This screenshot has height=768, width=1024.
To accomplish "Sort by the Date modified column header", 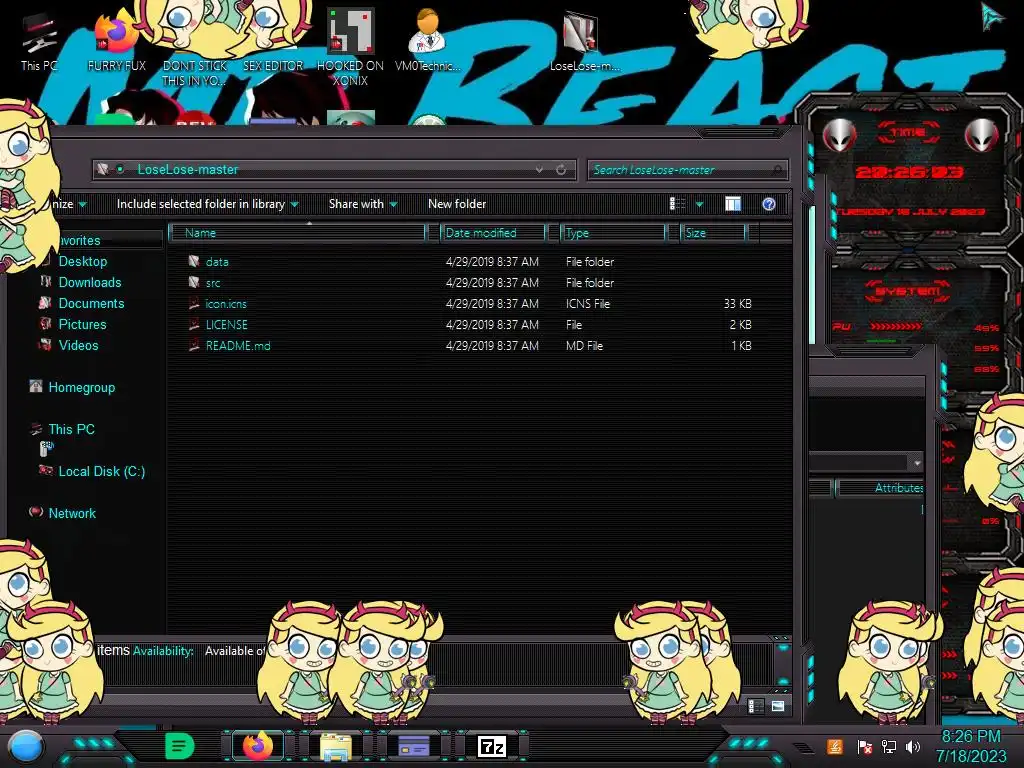I will click(x=493, y=232).
